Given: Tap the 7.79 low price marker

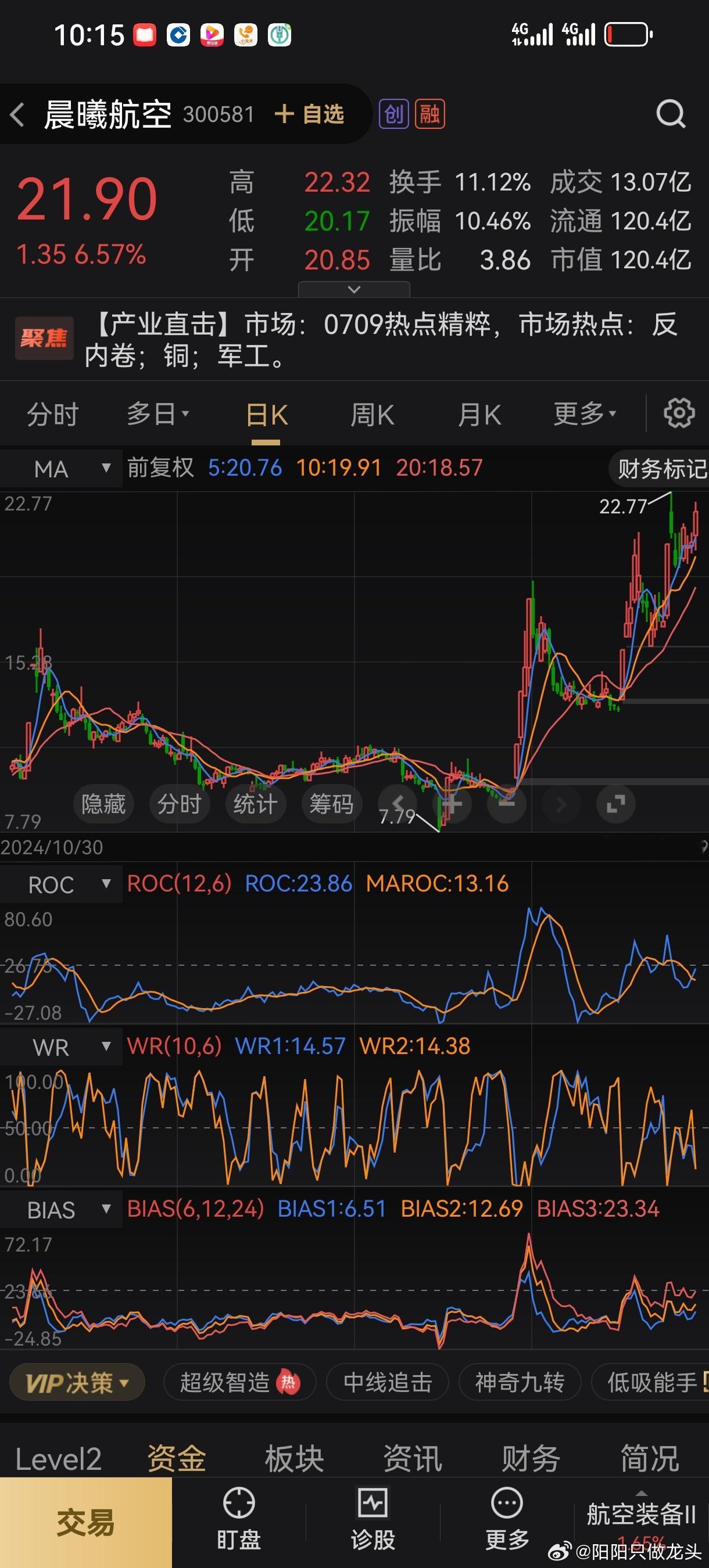Looking at the screenshot, I should (397, 817).
